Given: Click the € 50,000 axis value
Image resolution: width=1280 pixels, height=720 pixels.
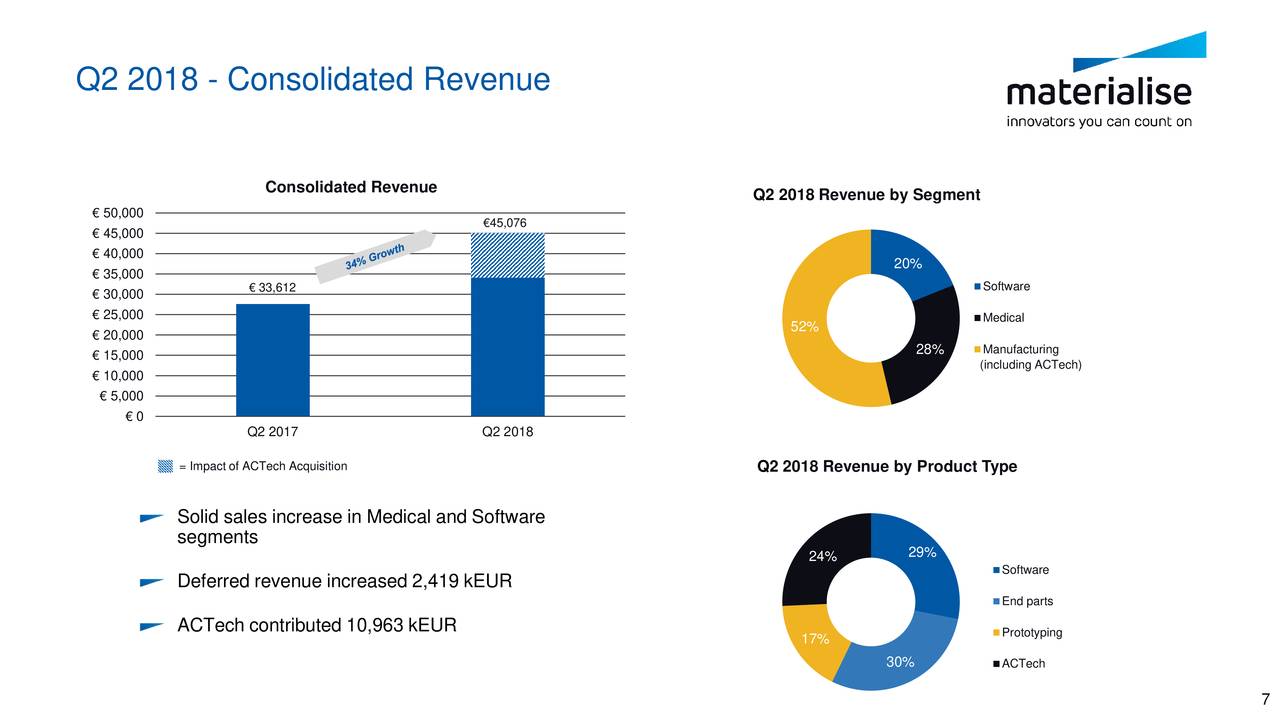Looking at the screenshot, I should coord(118,213).
